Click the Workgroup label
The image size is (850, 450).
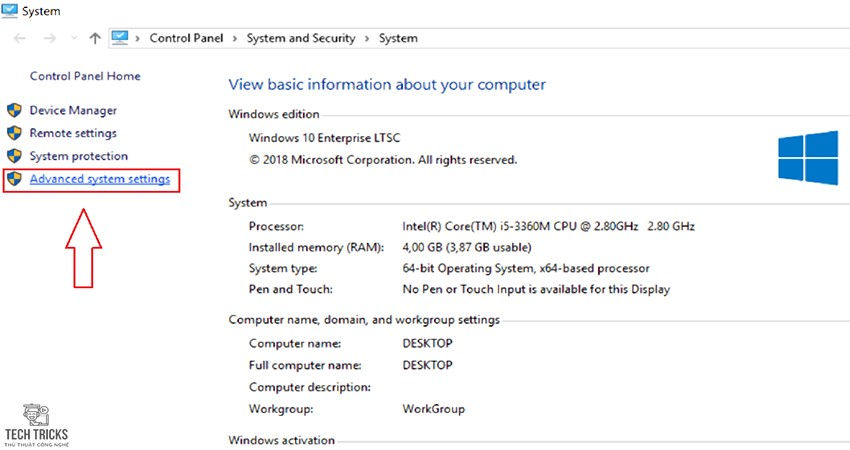point(281,409)
